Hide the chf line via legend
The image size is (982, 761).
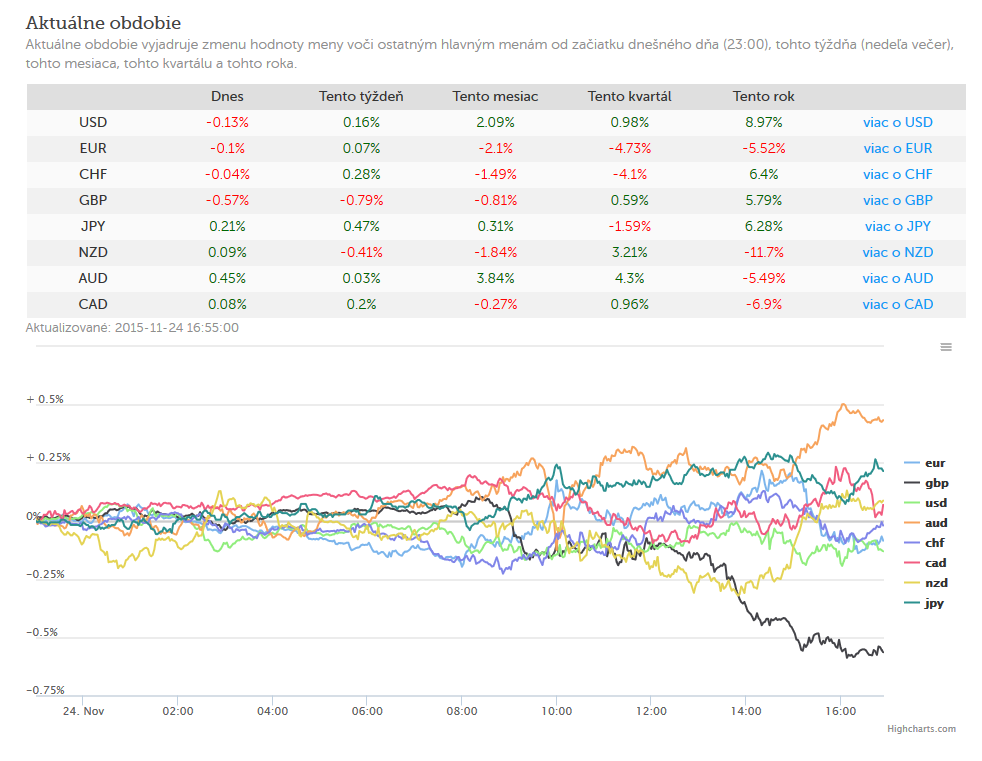[924, 543]
